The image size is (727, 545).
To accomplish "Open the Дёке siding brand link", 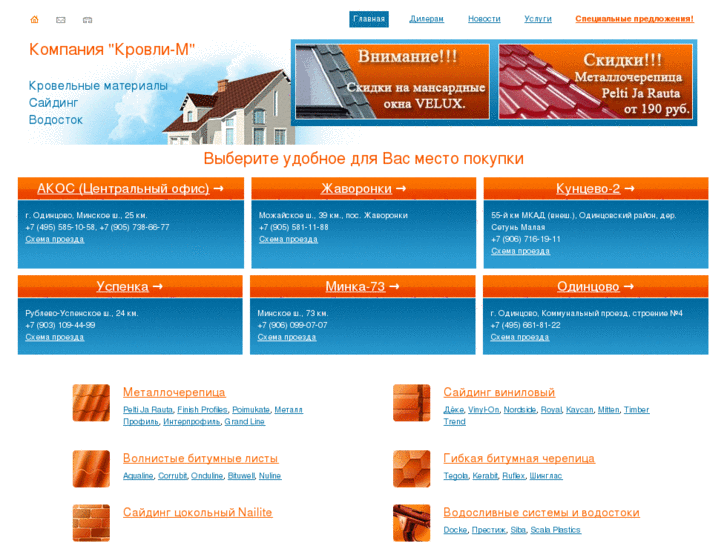I will [453, 410].
